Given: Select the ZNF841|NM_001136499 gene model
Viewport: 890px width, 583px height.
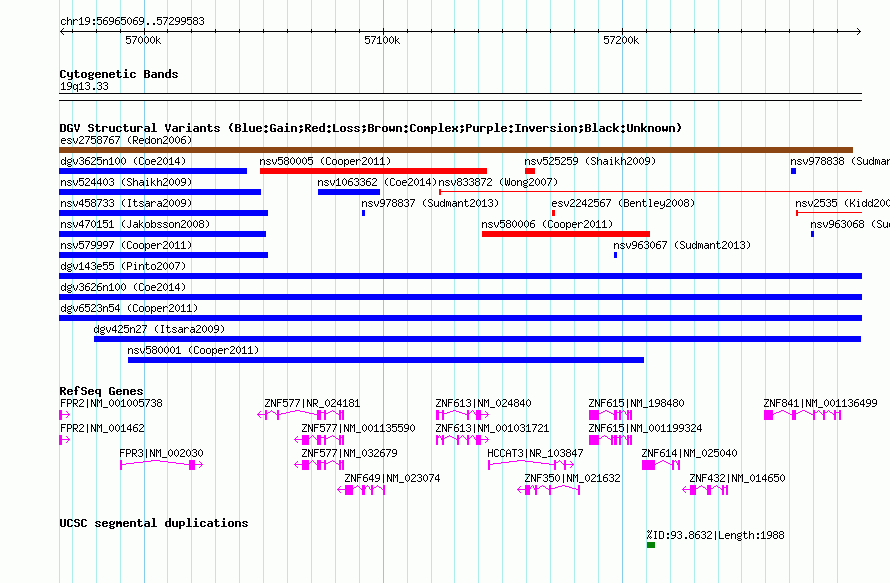Looking at the screenshot, I should [x=802, y=415].
